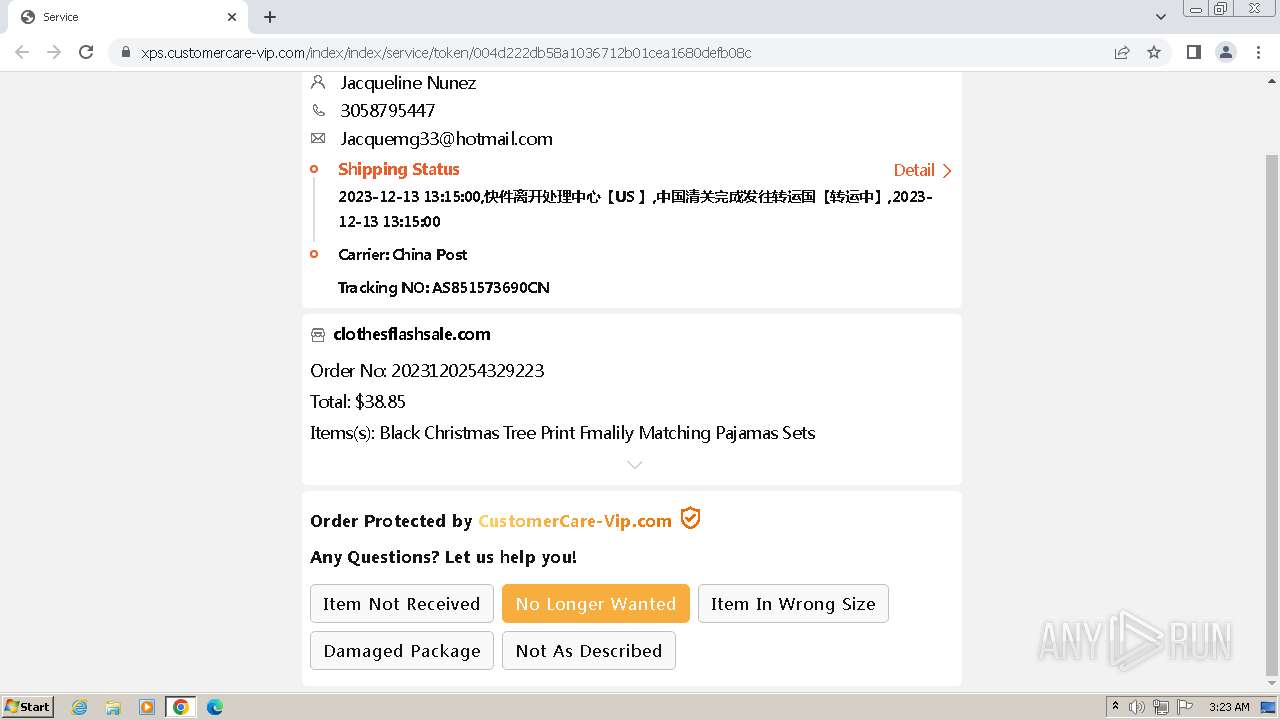Open the Windows Start button

[28, 706]
